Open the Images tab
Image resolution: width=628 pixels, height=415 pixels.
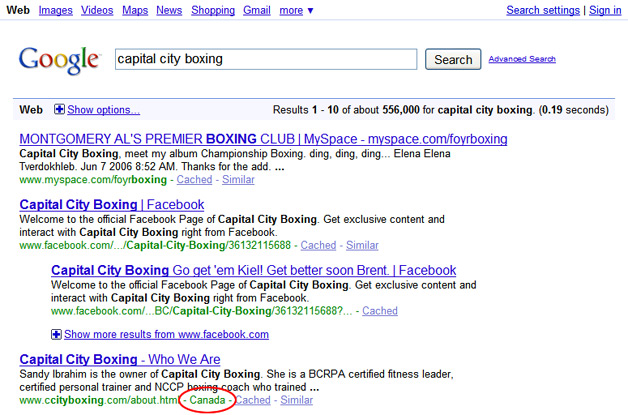[x=56, y=10]
